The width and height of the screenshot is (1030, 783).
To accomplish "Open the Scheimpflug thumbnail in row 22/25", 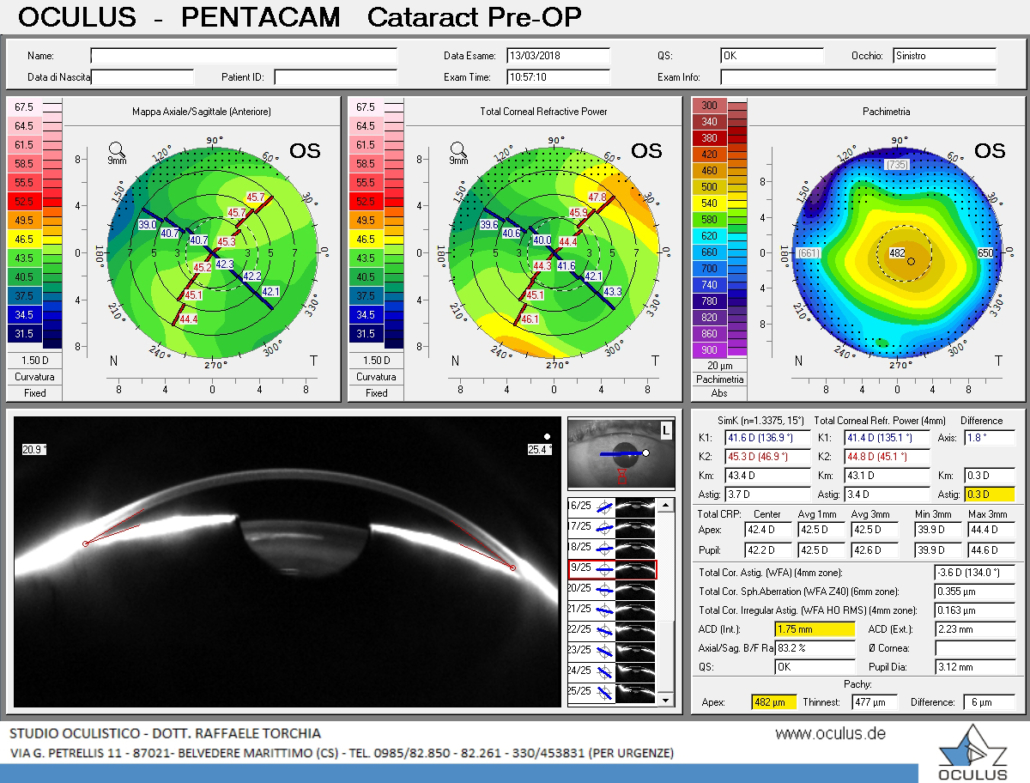I will click(x=635, y=630).
